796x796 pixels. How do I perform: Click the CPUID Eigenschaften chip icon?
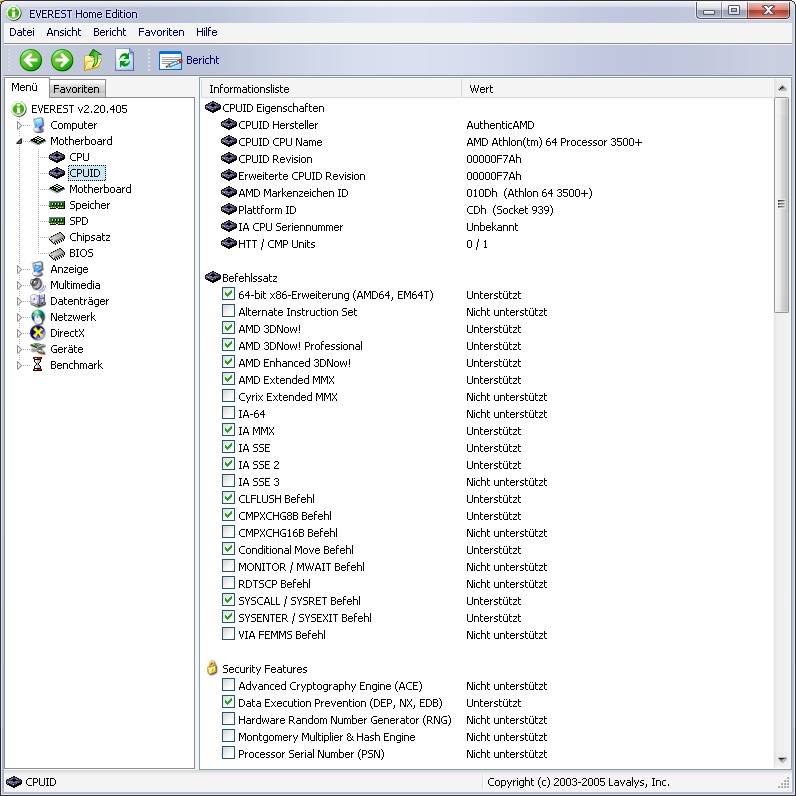(x=213, y=107)
